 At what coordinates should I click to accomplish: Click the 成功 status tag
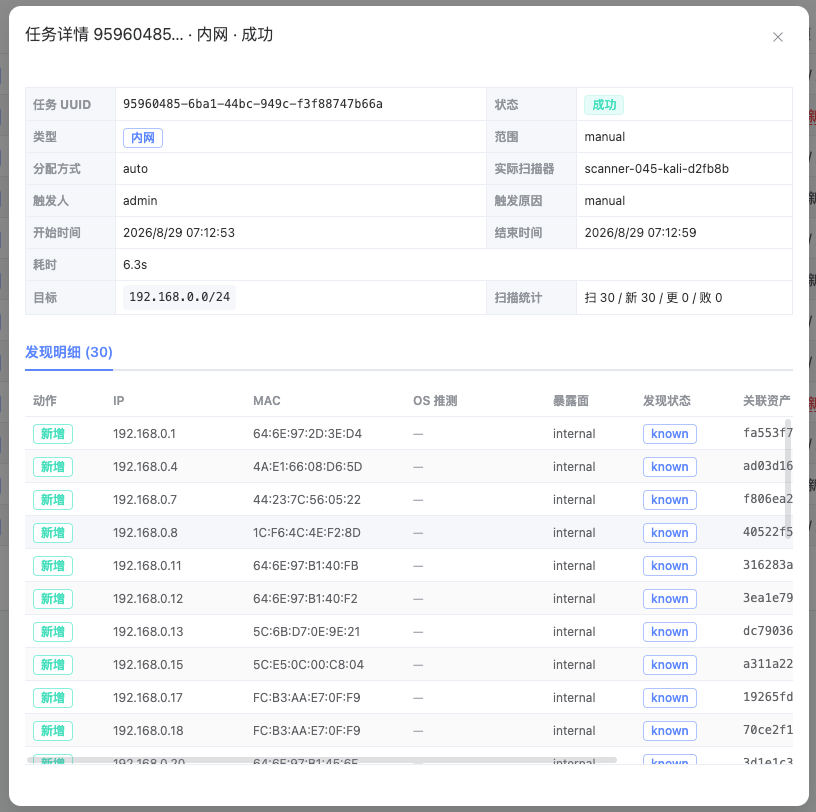click(x=604, y=105)
